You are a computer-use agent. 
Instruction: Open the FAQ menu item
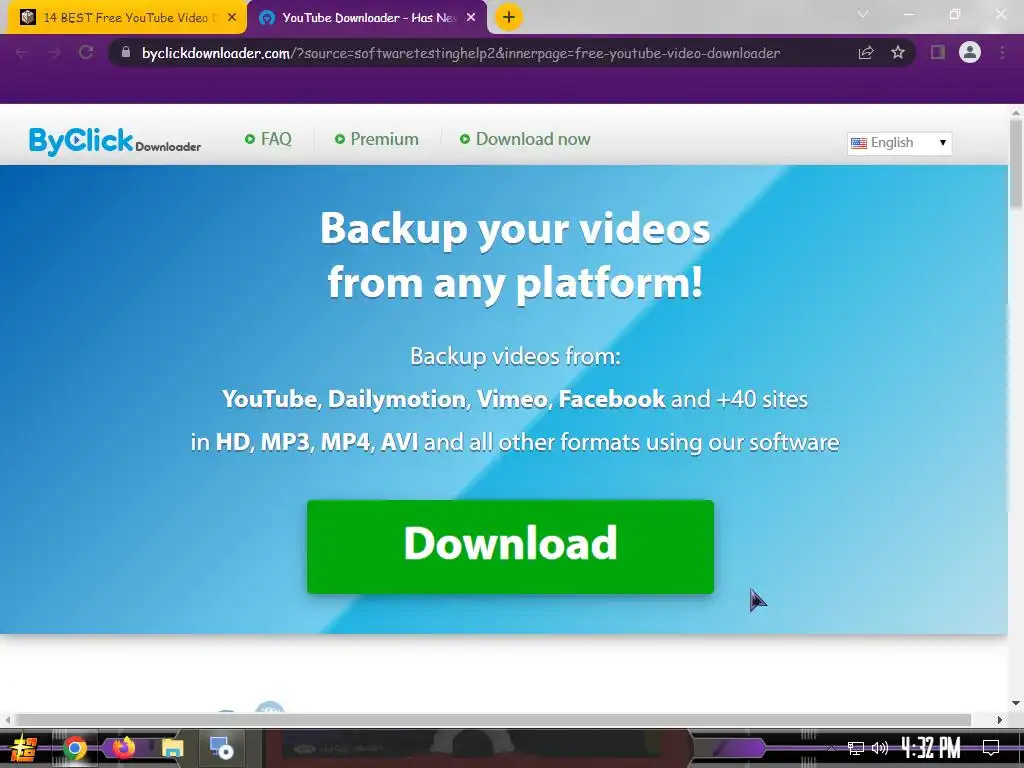point(268,139)
